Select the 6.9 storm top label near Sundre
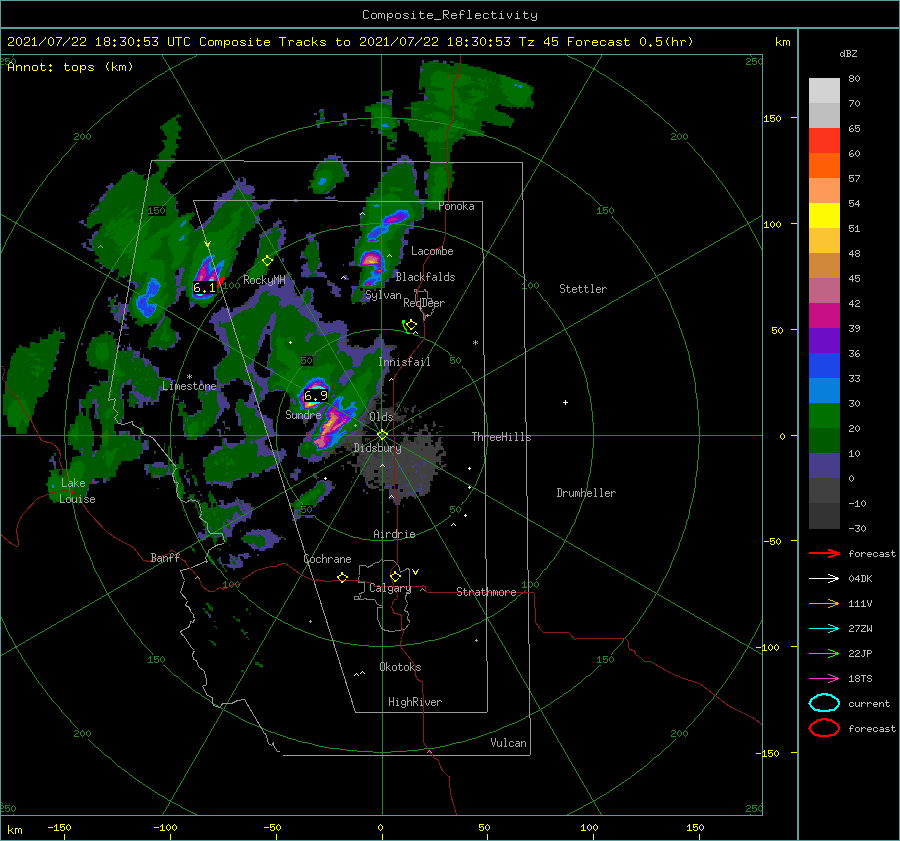The height and width of the screenshot is (841, 900). tap(316, 396)
